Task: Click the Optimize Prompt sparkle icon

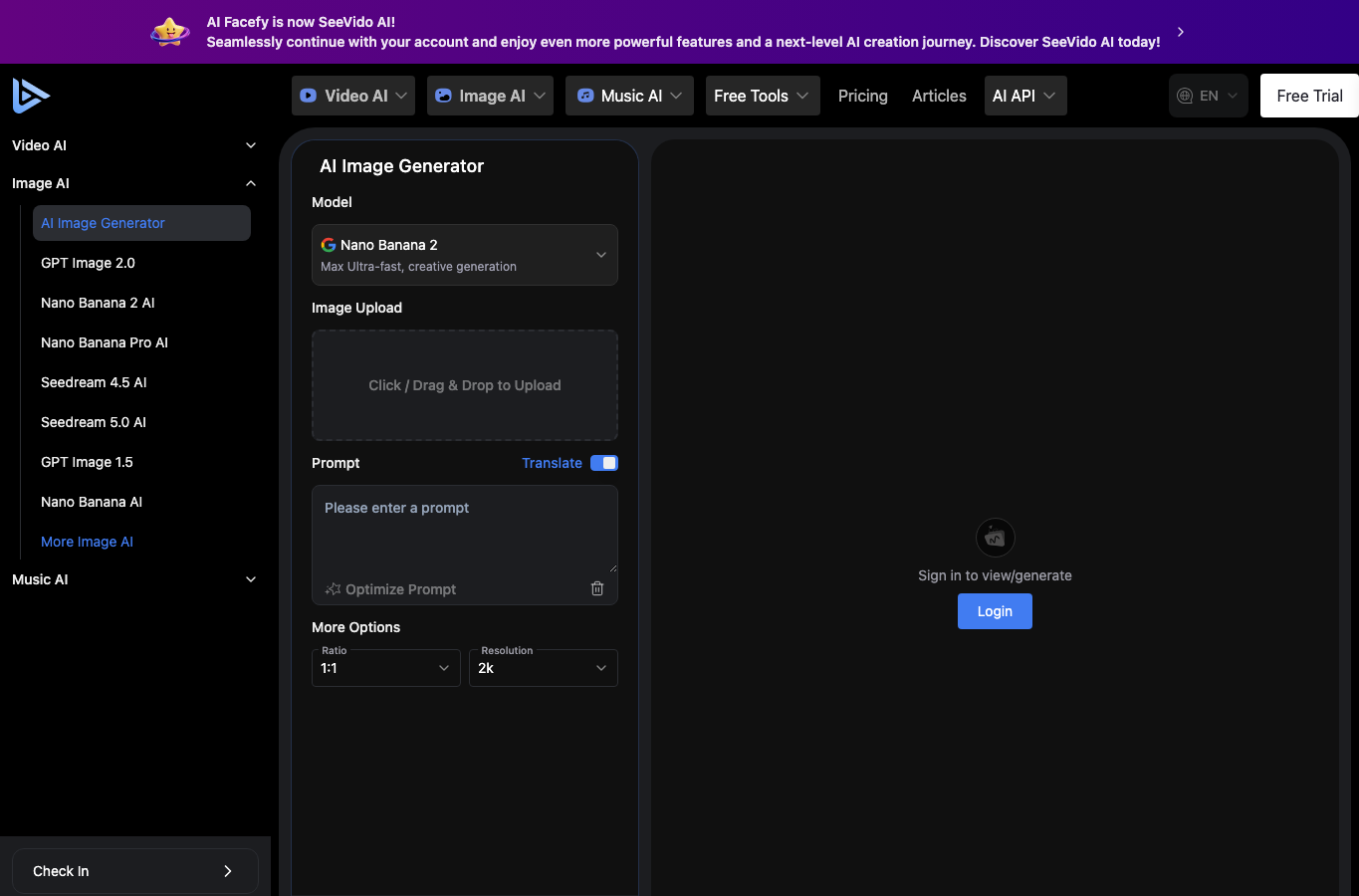Action: 334,589
